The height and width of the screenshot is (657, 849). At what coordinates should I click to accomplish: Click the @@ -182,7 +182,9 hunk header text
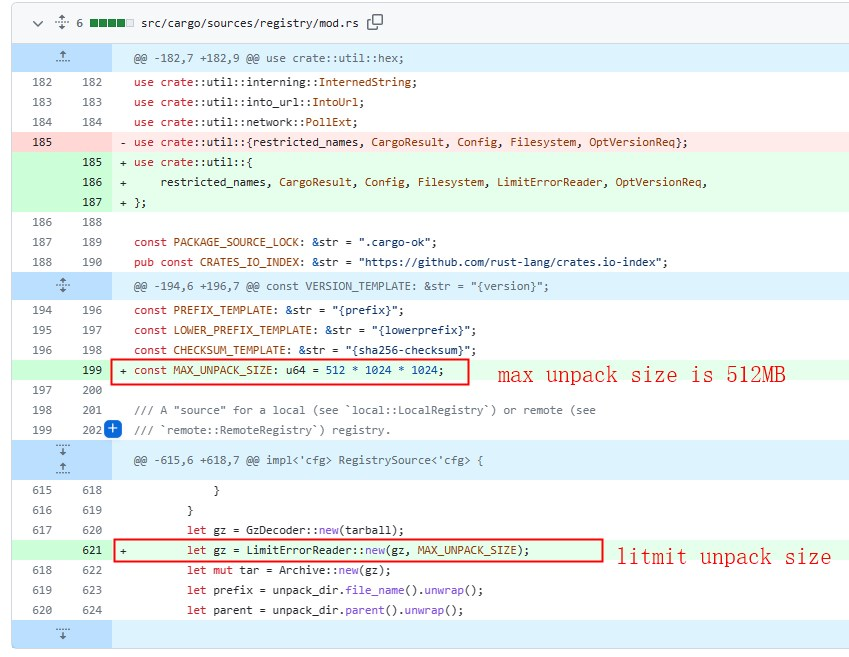coord(268,58)
